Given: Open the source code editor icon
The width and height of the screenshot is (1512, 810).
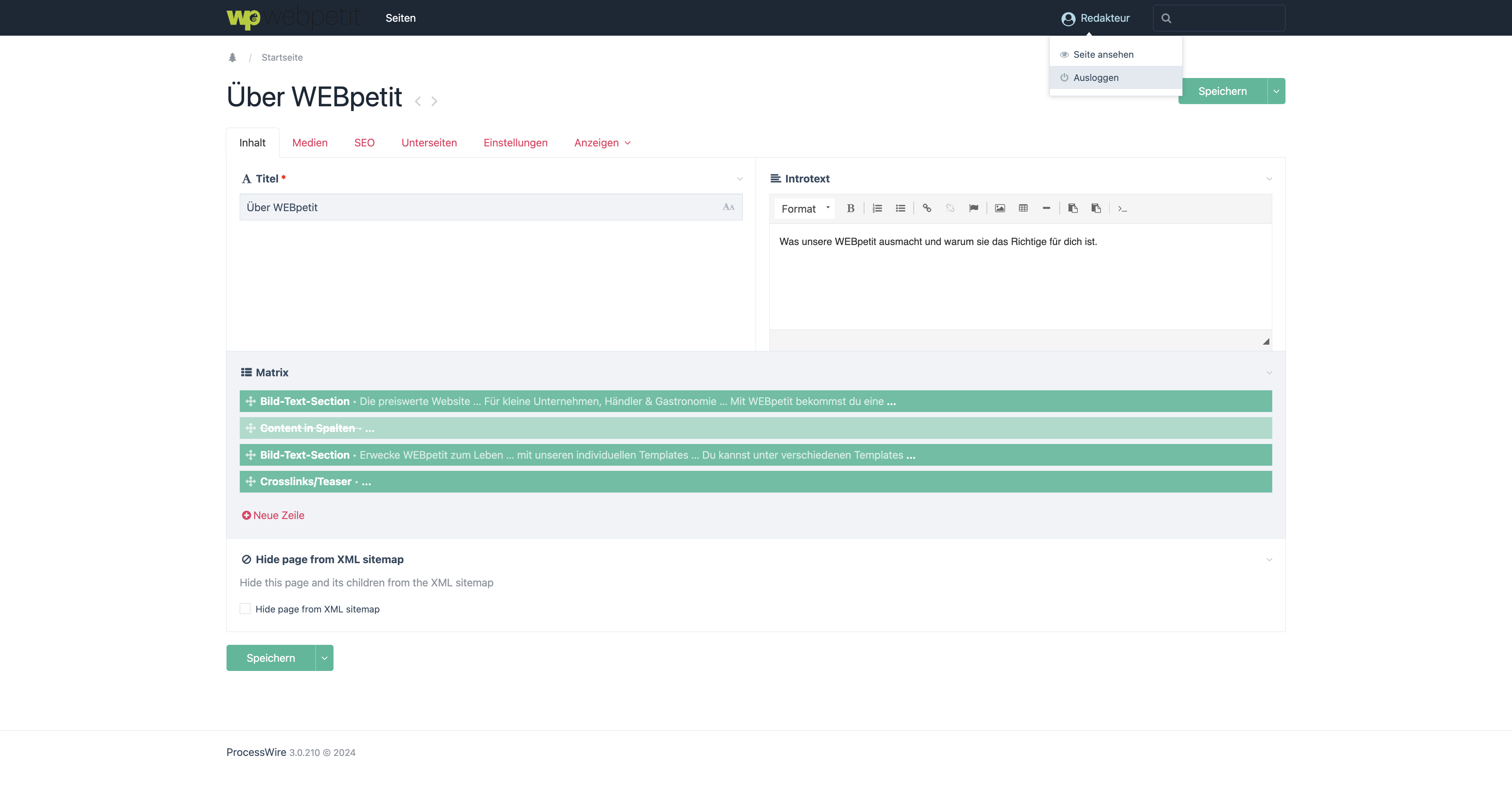Looking at the screenshot, I should (x=1122, y=209).
